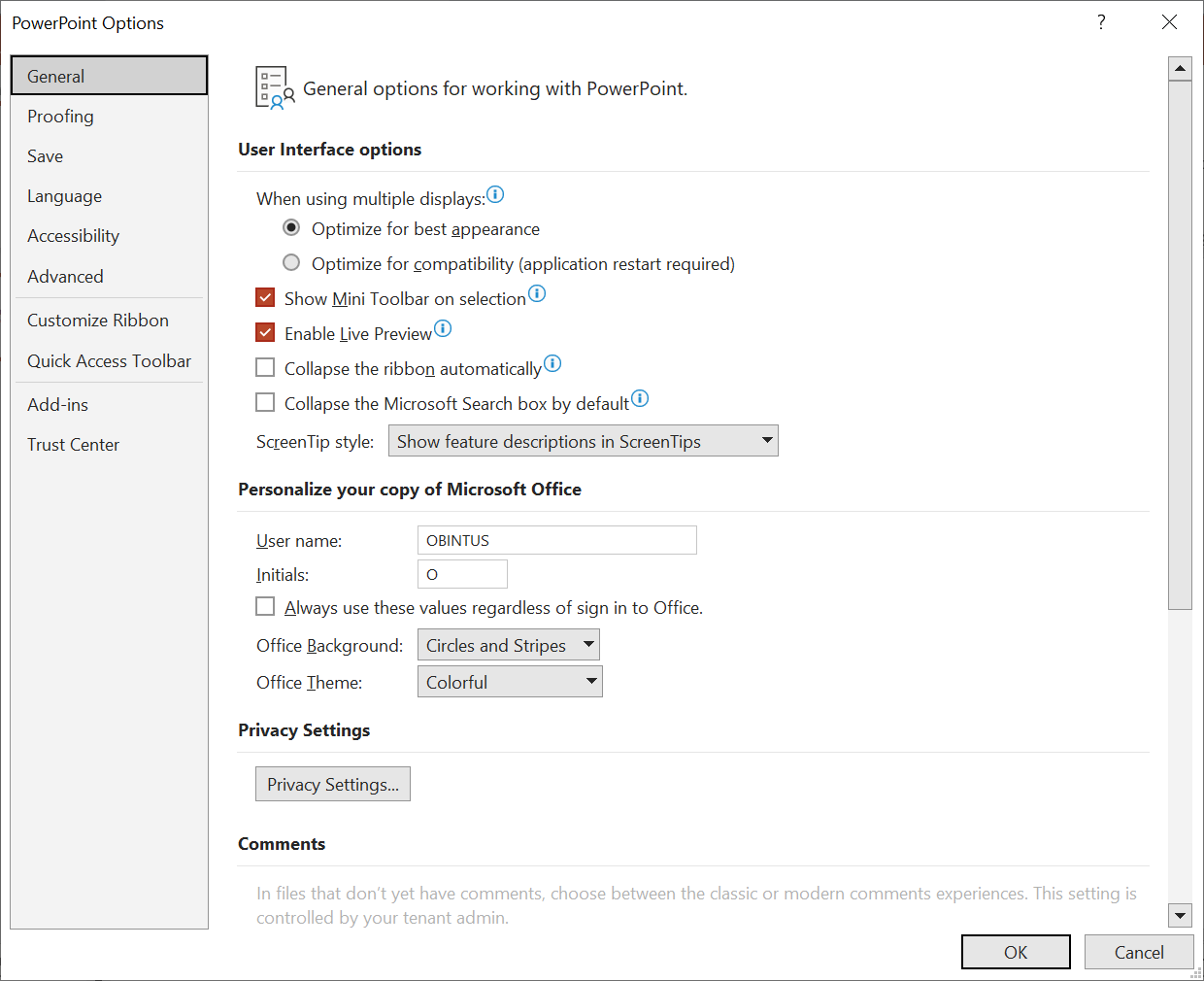This screenshot has width=1204, height=981.
Task: Open the ScreenTip style dropdown
Action: pyautogui.click(x=583, y=441)
